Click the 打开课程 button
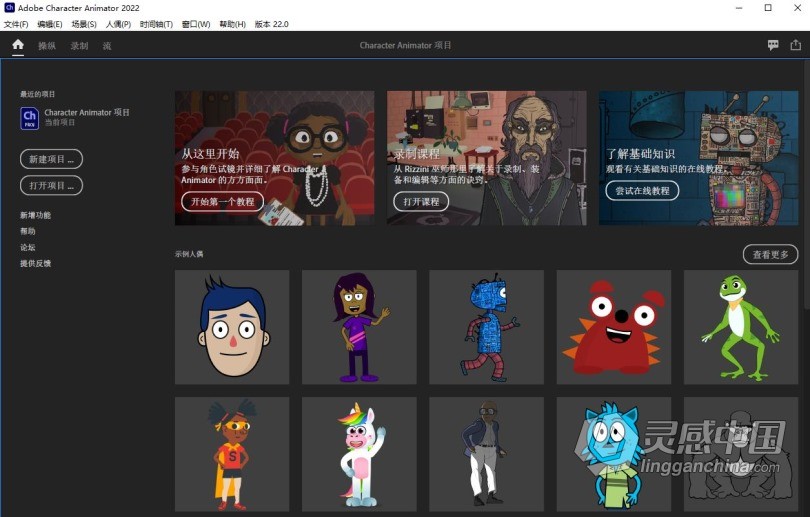Screen dimensions: 810x517 (421, 201)
